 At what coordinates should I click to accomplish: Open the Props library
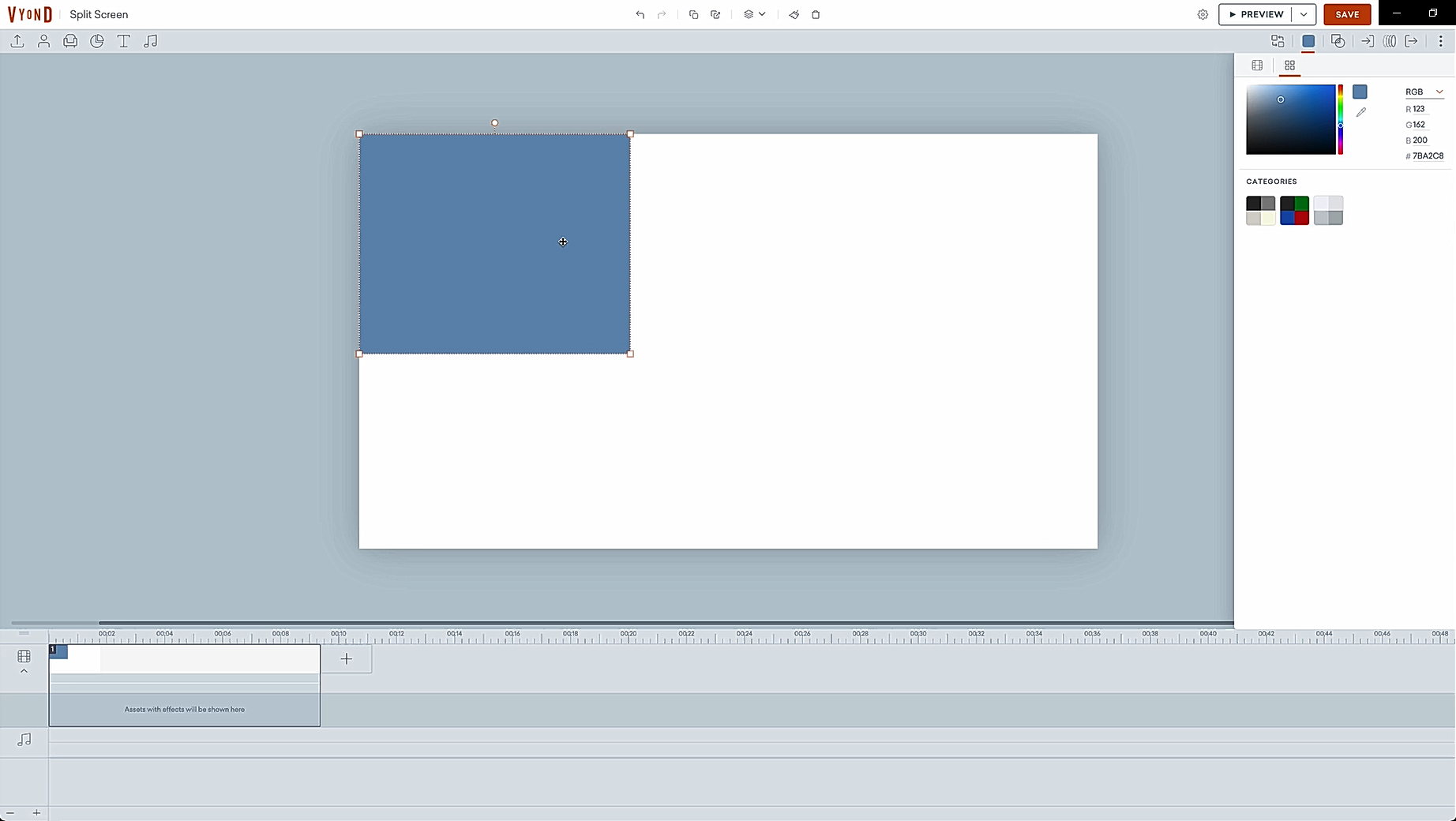(70, 41)
